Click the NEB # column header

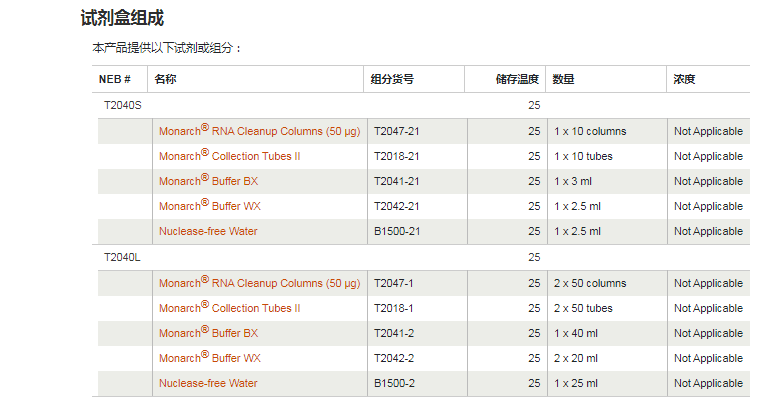tap(115, 79)
